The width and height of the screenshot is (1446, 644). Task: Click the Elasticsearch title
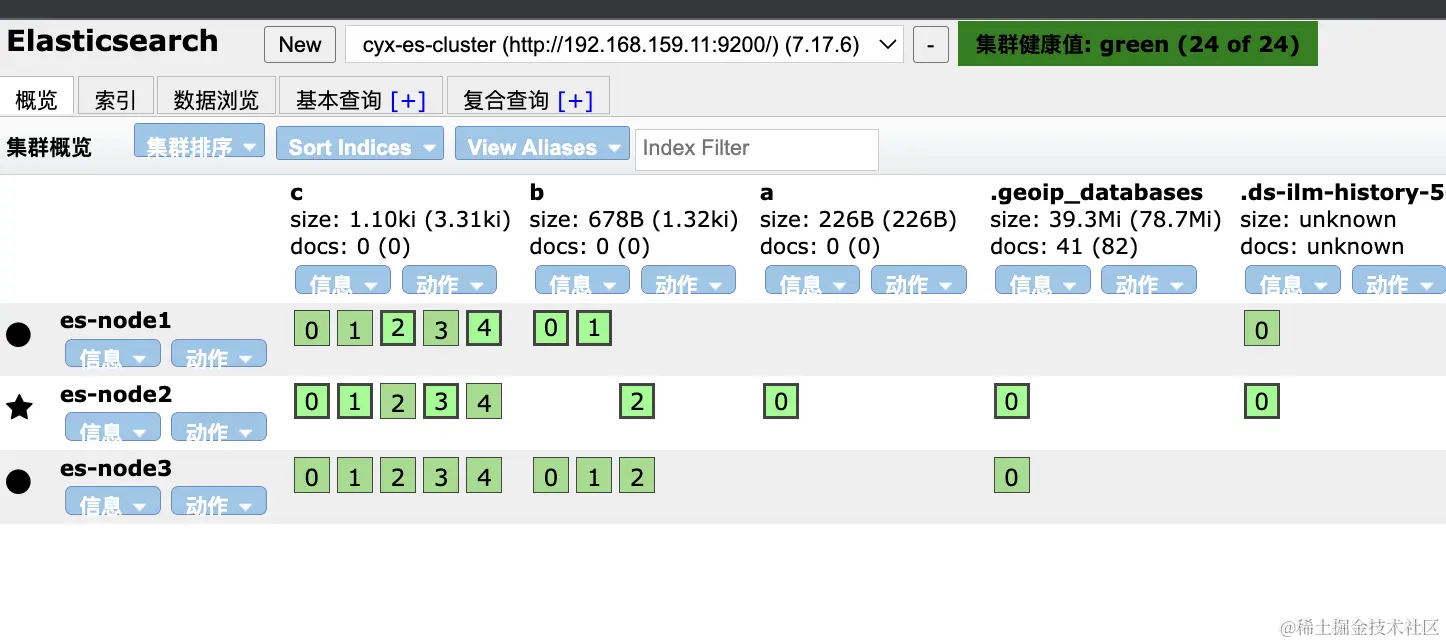click(112, 41)
